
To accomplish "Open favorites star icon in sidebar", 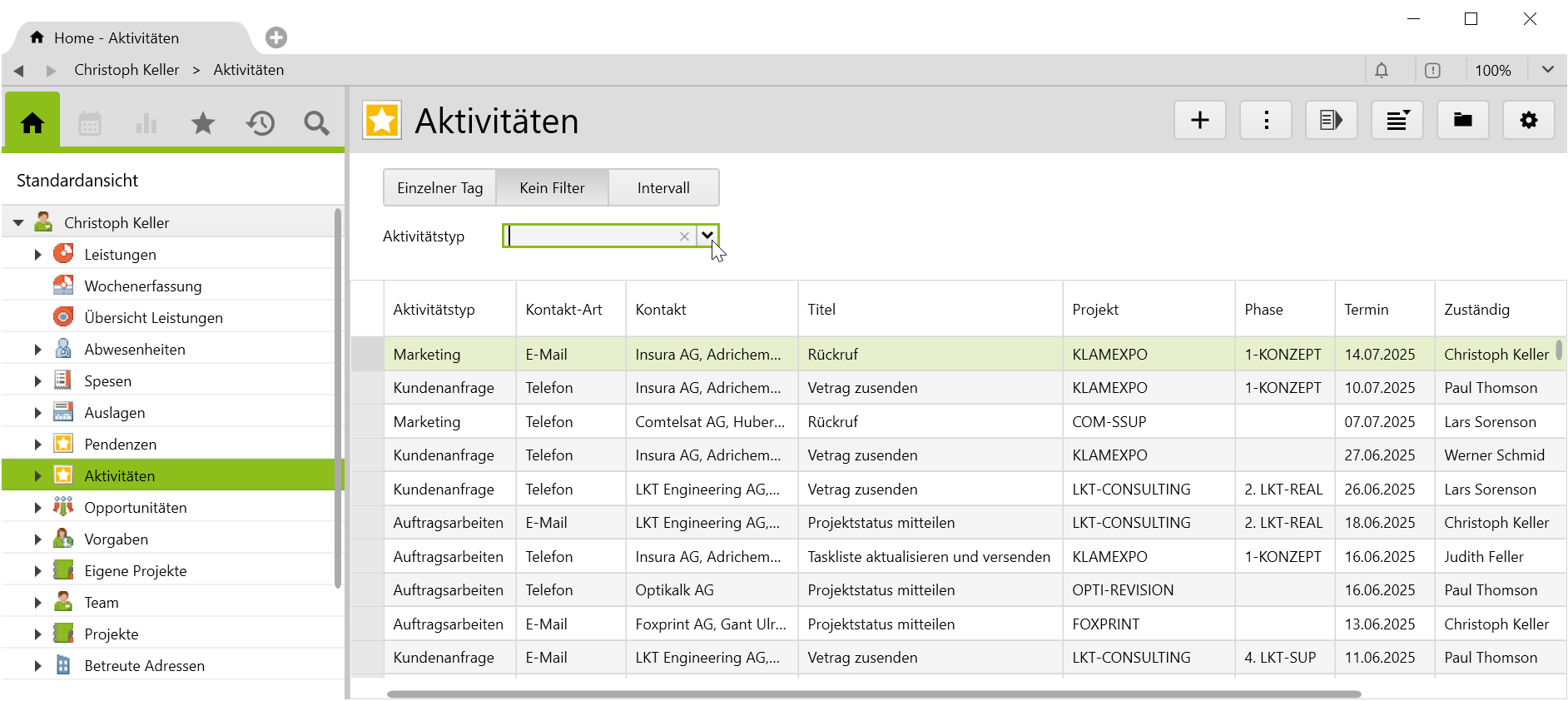I will pyautogui.click(x=203, y=124).
